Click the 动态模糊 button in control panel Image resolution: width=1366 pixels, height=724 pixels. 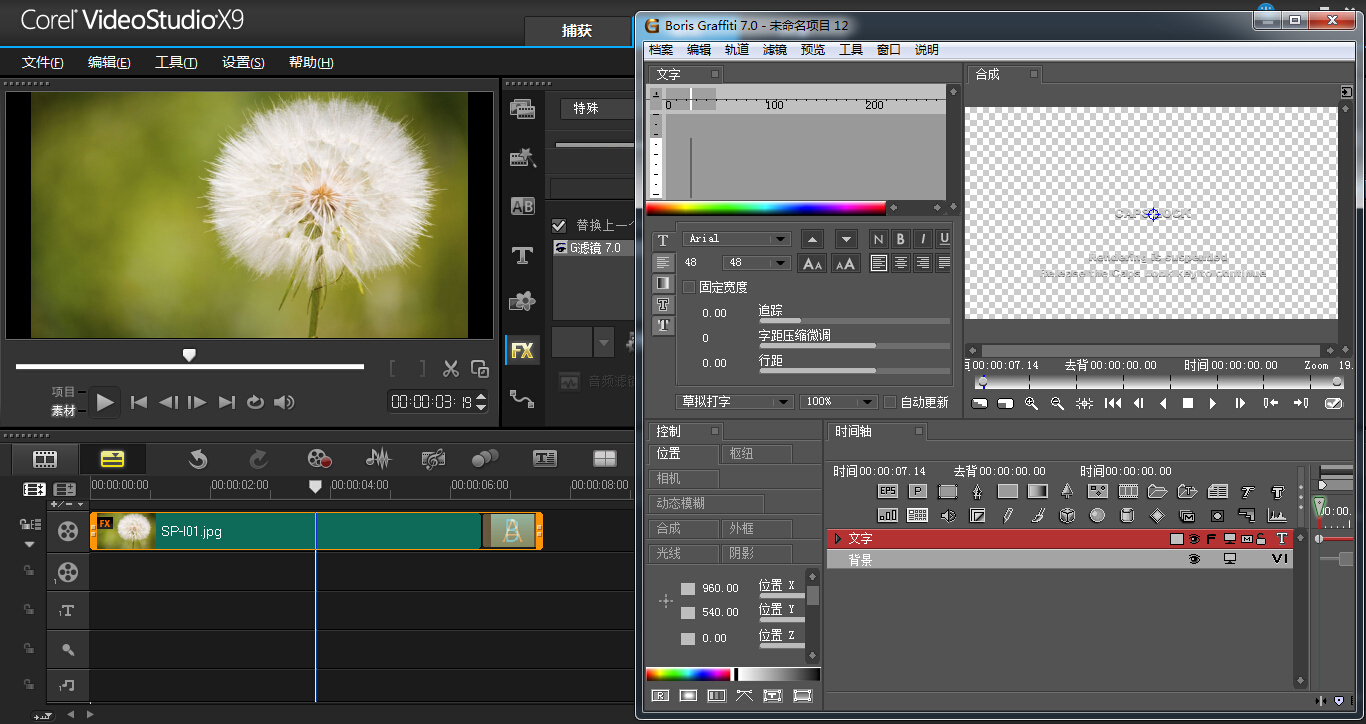[706, 504]
